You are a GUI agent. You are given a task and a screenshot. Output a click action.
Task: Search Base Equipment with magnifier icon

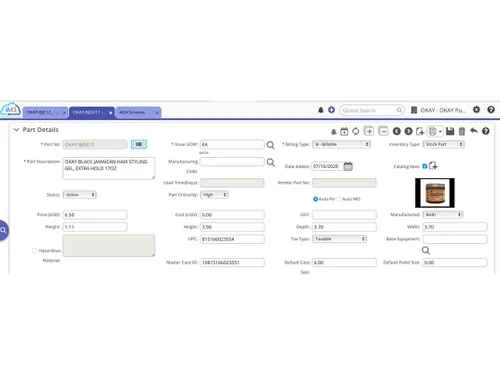[x=426, y=250]
